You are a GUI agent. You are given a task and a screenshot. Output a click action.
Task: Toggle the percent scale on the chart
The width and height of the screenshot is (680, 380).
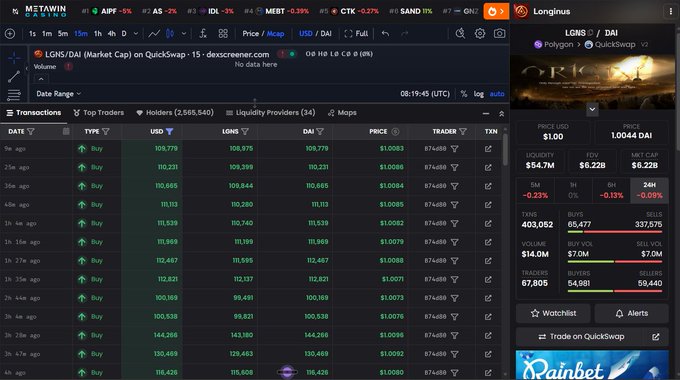(464, 94)
